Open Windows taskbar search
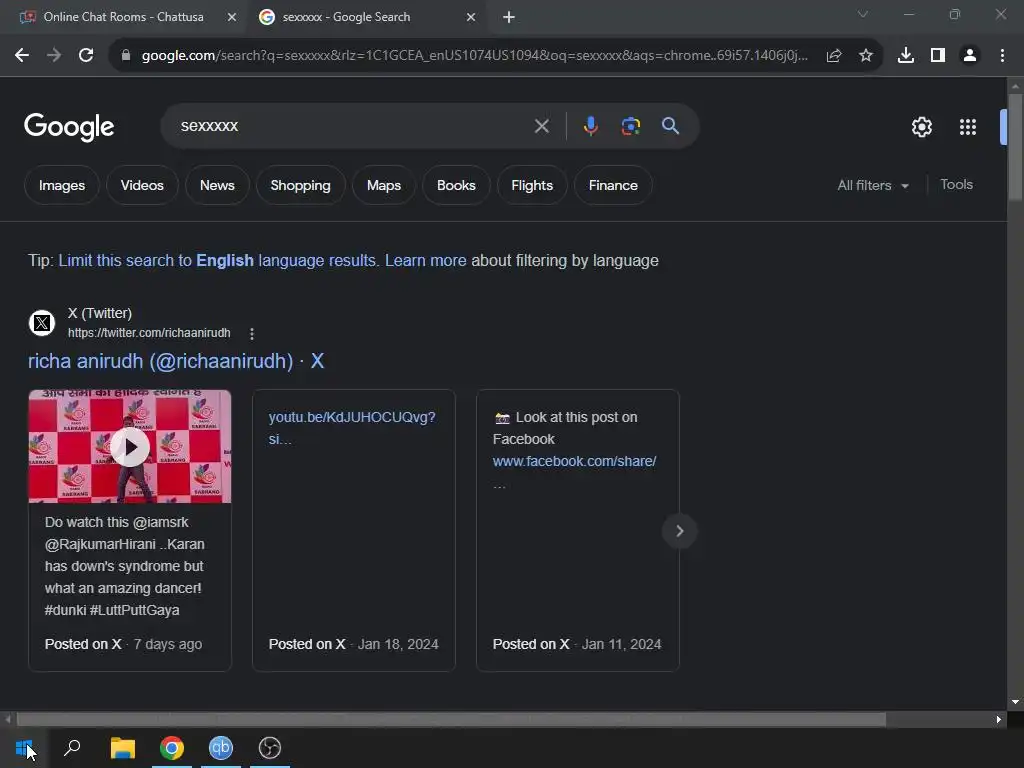Screen dimensions: 1024x768 (72, 748)
